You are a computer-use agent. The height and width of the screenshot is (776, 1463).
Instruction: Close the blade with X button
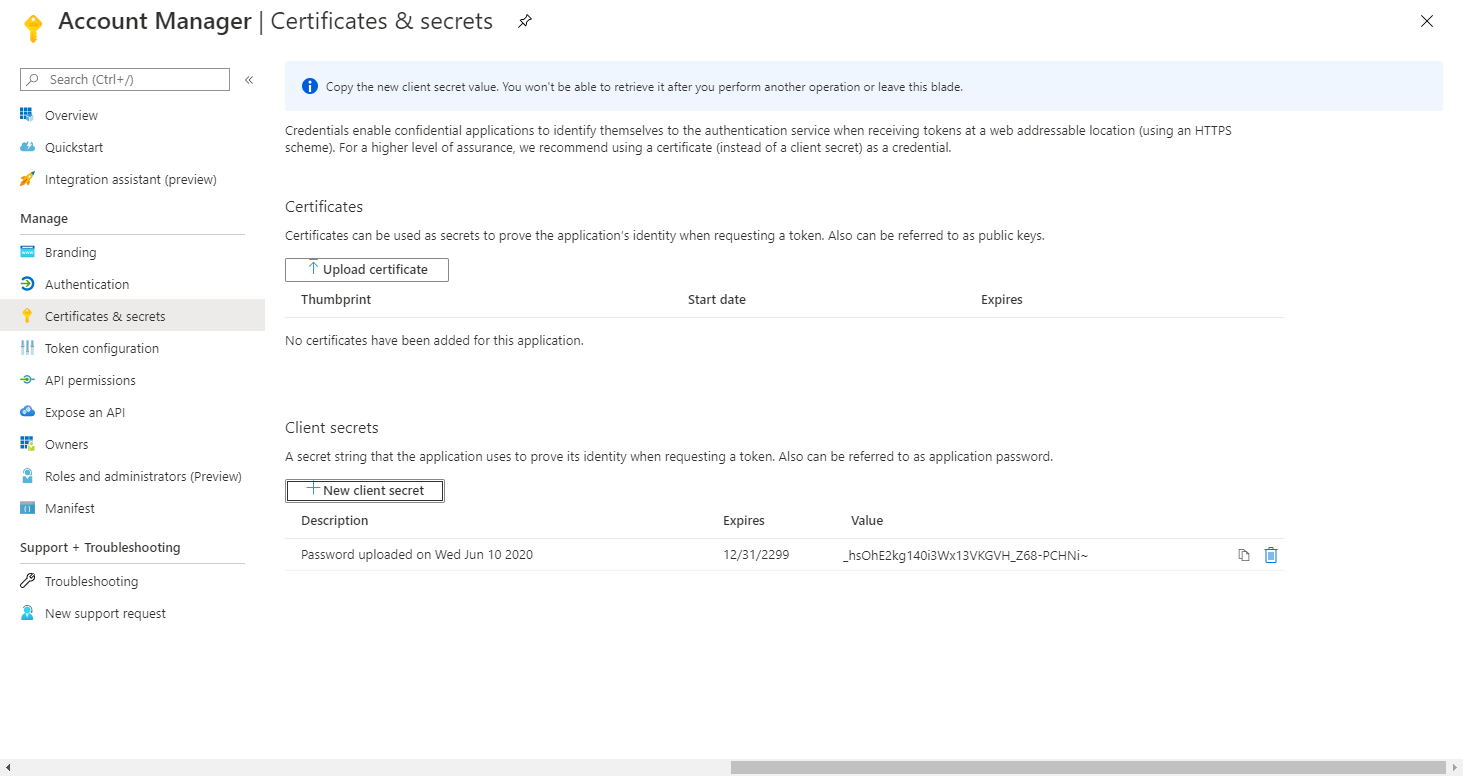tap(1427, 21)
